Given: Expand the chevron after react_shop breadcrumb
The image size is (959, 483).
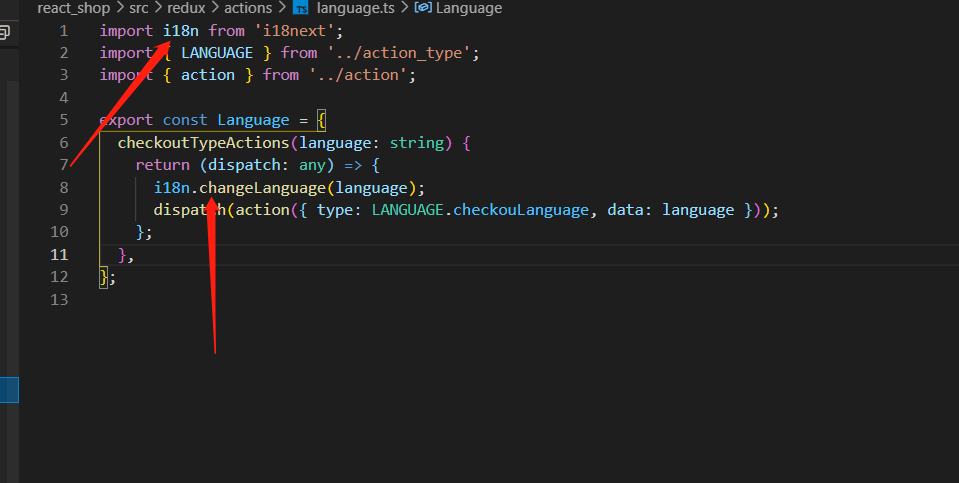Looking at the screenshot, I should tap(120, 8).
